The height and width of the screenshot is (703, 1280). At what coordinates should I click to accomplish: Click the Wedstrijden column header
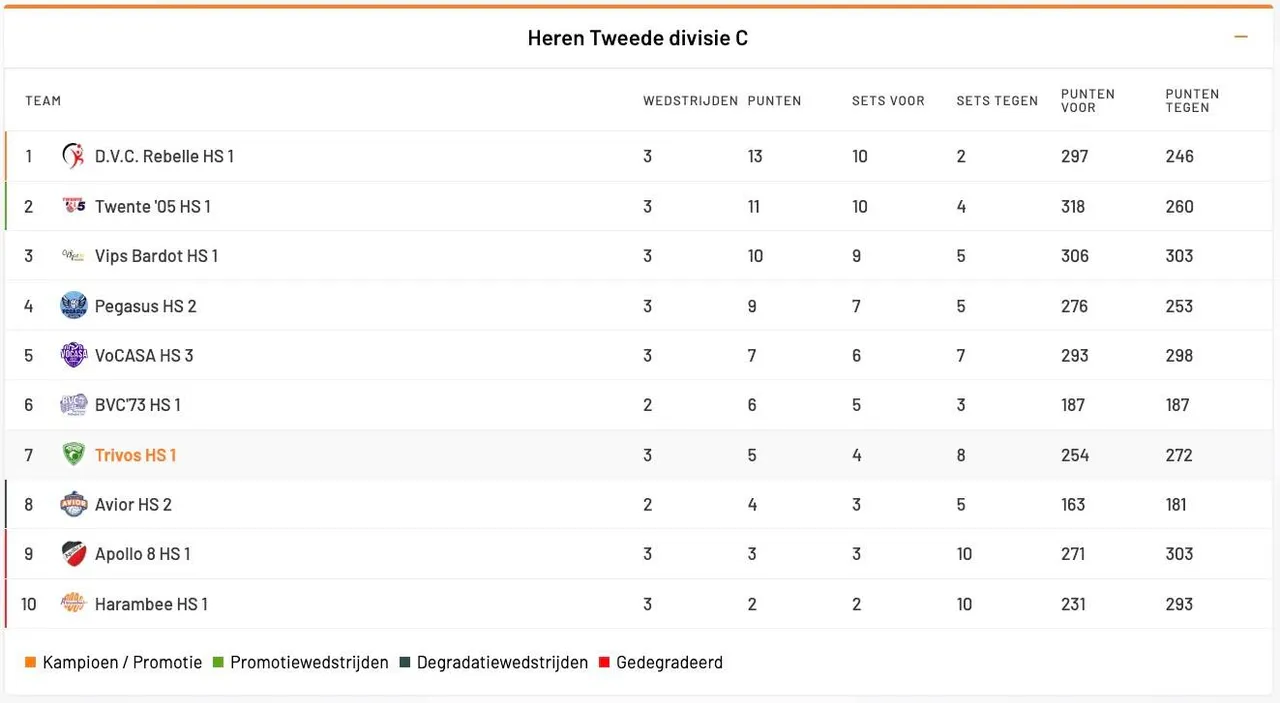click(690, 101)
